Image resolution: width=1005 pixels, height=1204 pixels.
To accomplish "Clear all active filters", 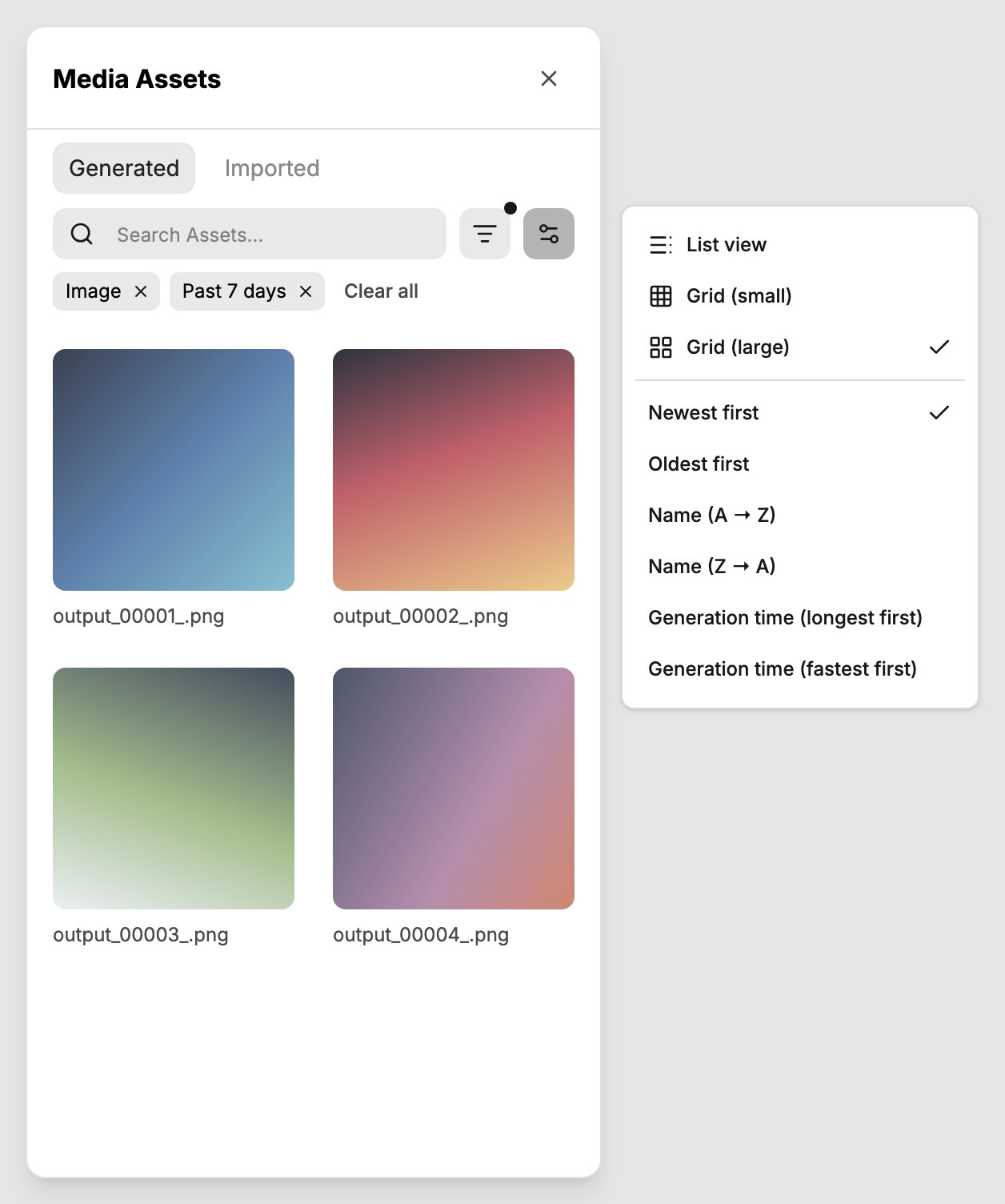I will (381, 291).
